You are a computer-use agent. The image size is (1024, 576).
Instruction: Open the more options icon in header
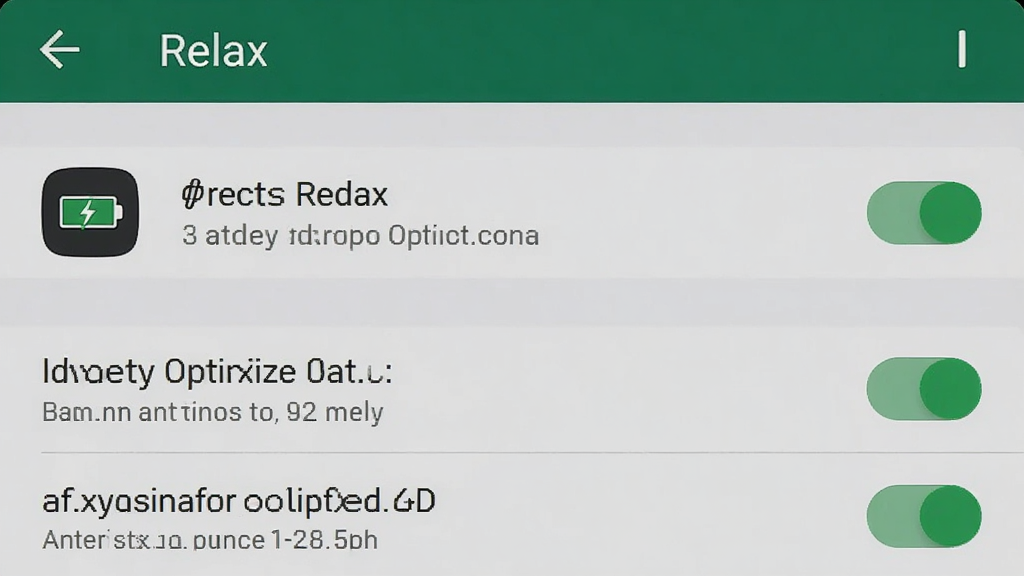961,49
